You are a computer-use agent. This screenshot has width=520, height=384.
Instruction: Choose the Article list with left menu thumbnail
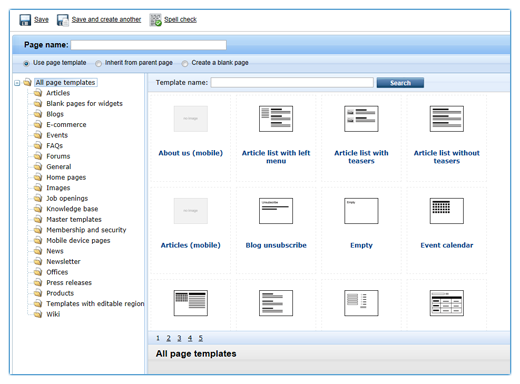[x=276, y=119]
